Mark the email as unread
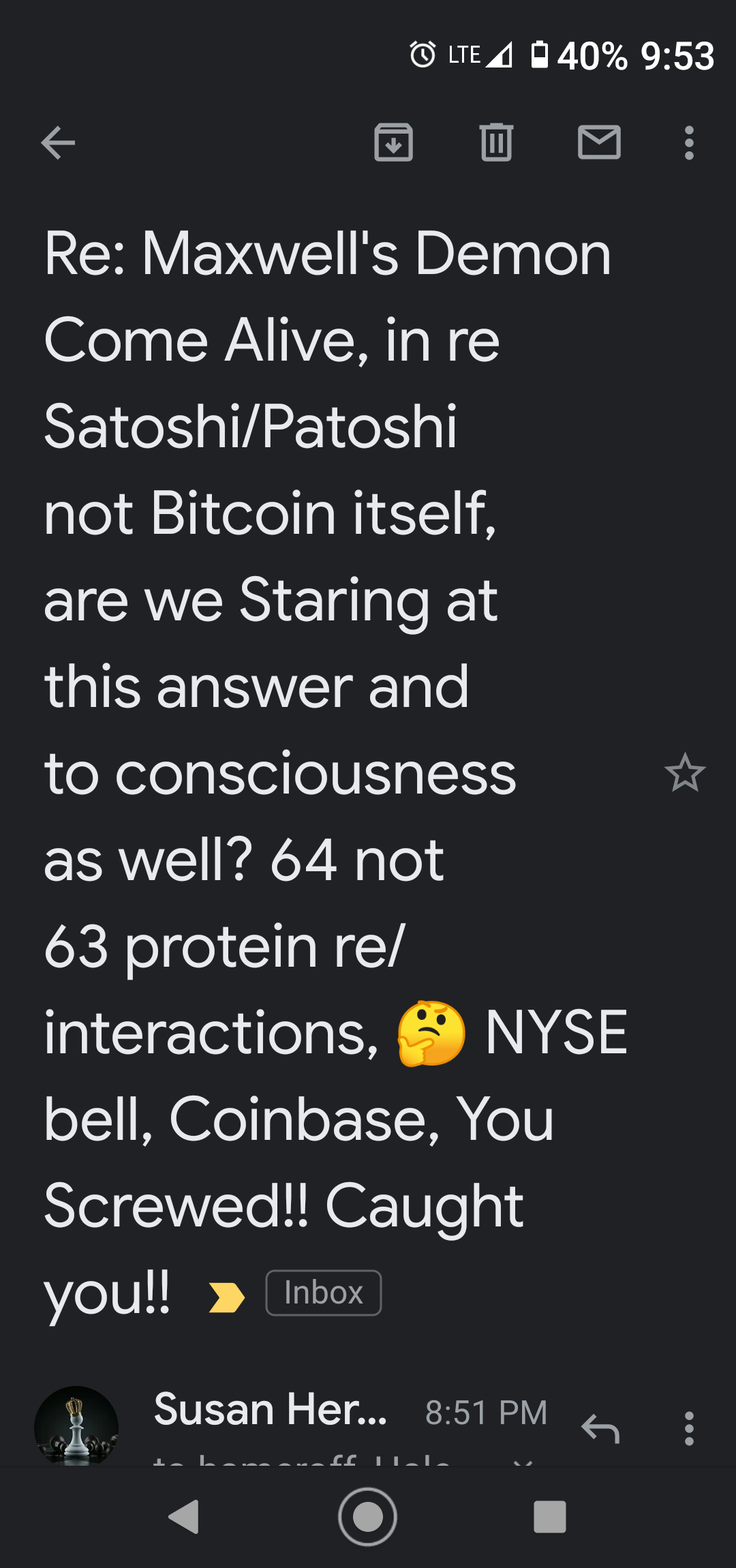The image size is (736, 1568). coord(599,142)
